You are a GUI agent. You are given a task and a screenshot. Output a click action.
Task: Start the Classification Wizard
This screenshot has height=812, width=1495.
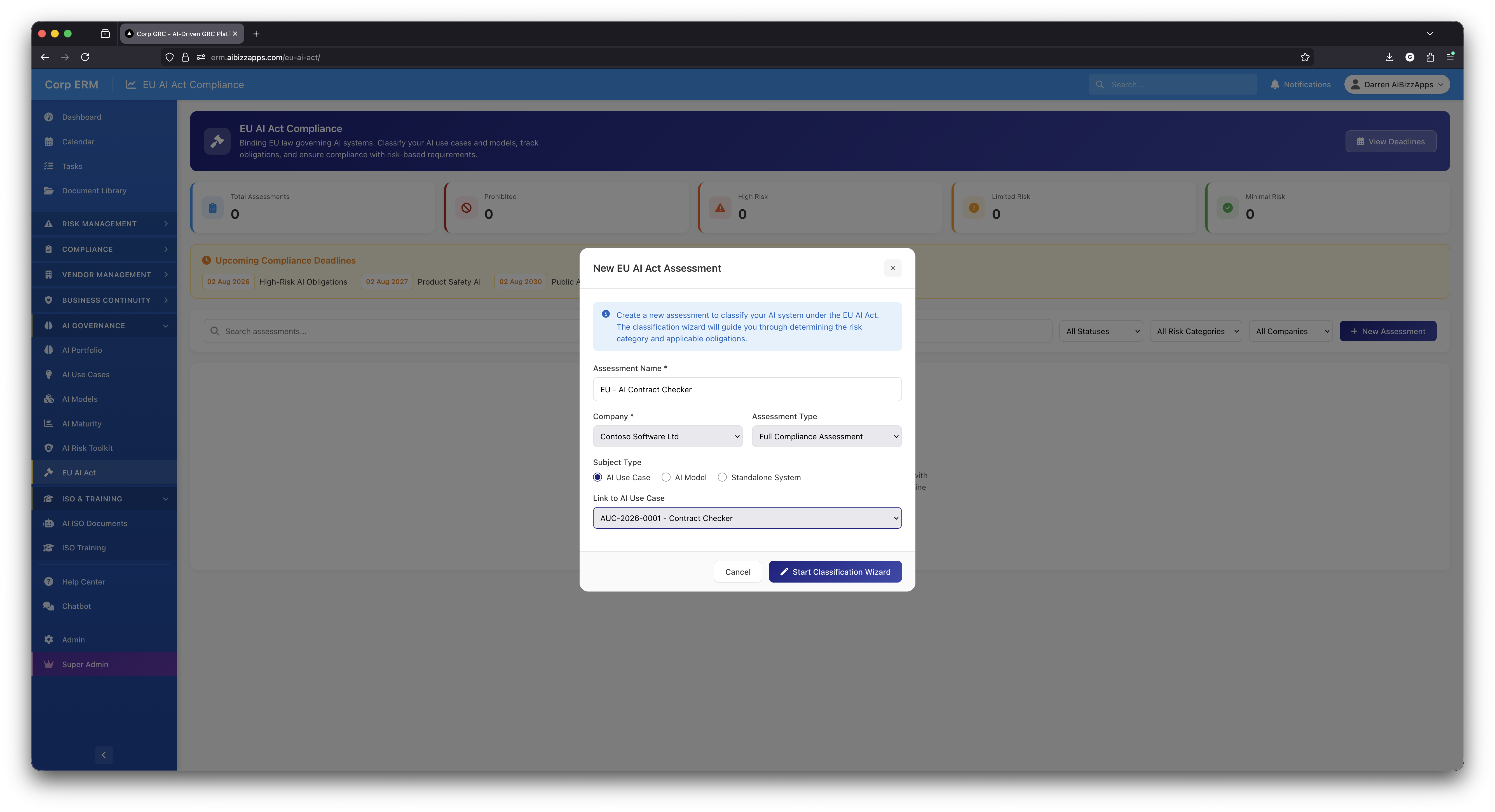[835, 571]
